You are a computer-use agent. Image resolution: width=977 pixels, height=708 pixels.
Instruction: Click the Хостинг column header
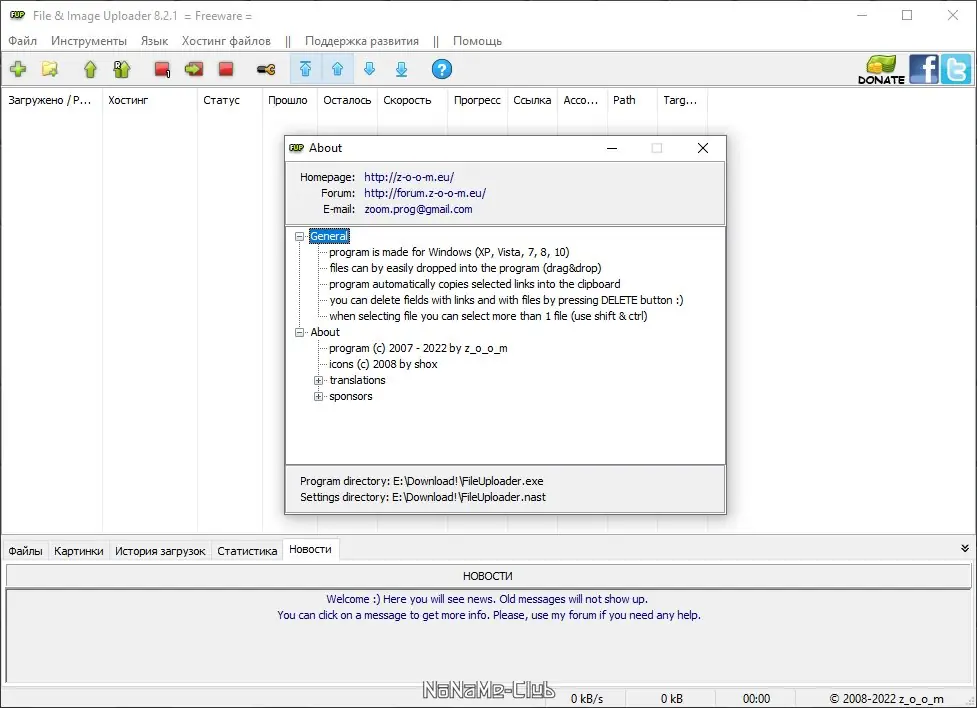[150, 100]
